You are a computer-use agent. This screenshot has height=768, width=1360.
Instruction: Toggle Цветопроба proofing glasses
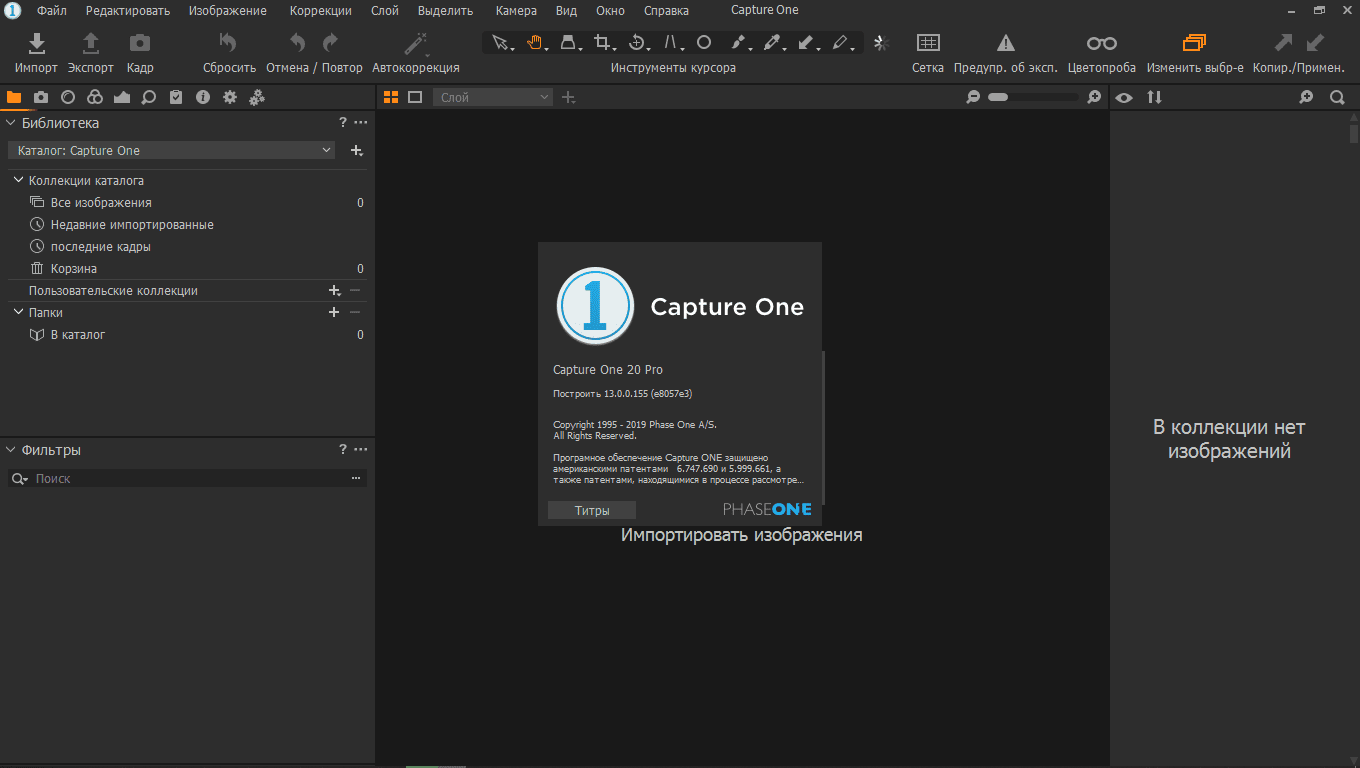[1102, 43]
